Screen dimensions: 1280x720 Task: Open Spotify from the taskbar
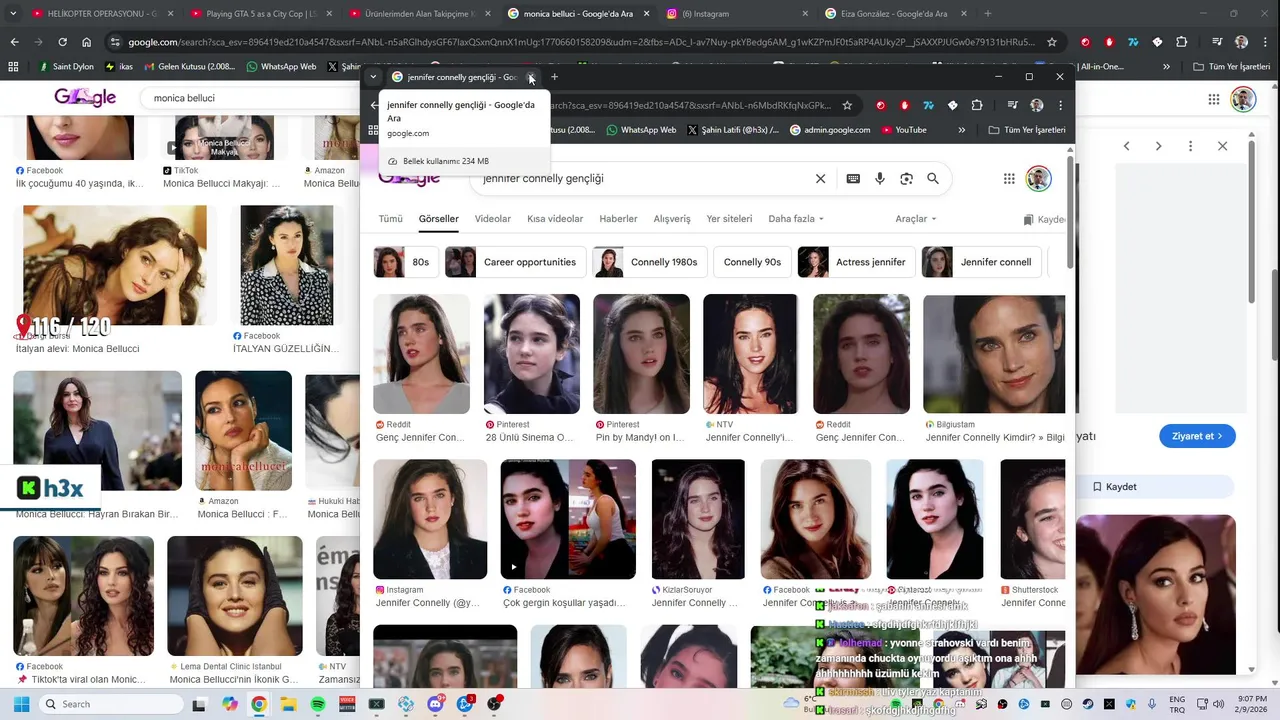click(x=318, y=704)
